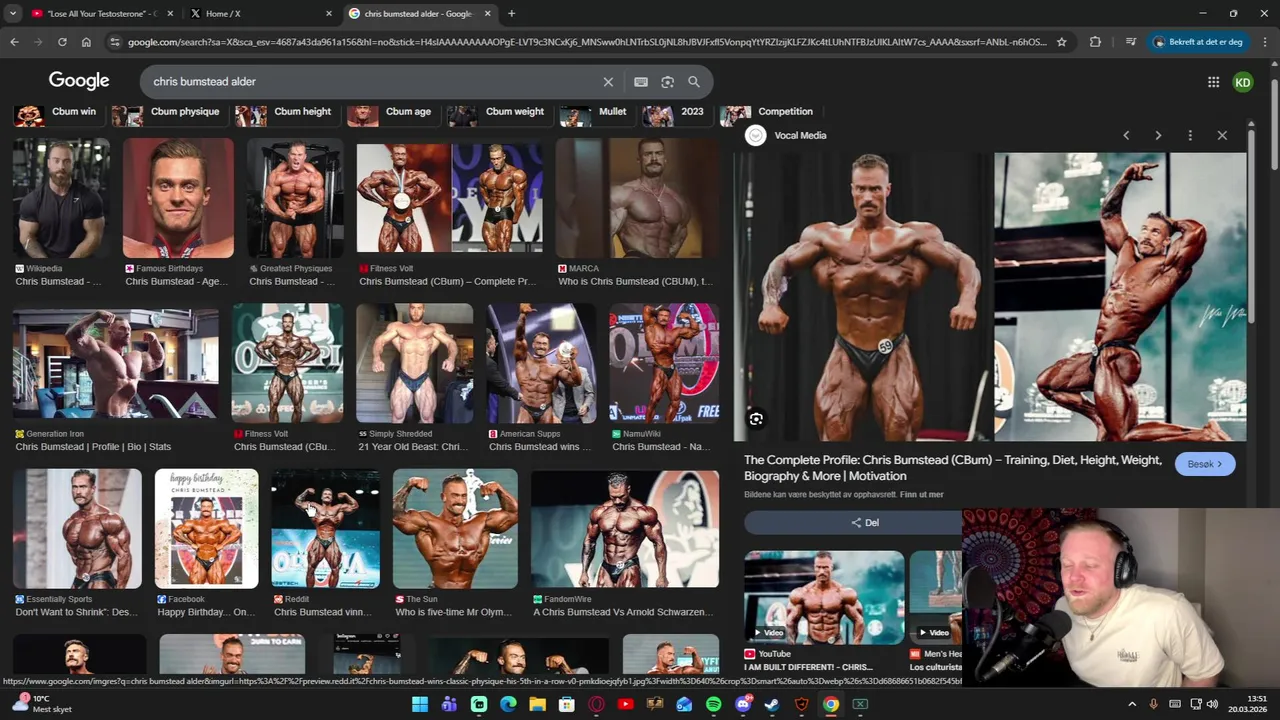Bookmark this page with the star icon
This screenshot has width=1280, height=720.
1062,42
